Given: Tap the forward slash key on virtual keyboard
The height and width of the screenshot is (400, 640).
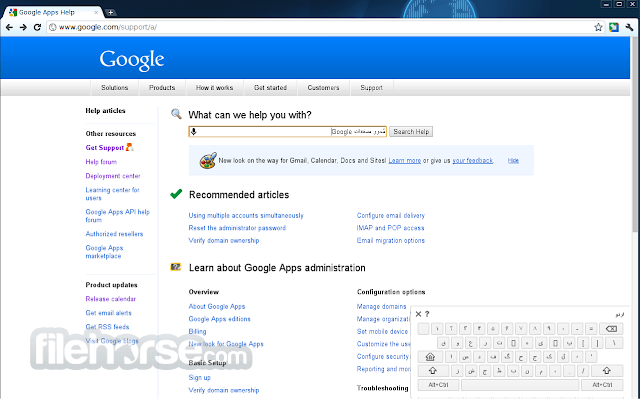Looking at the screenshot, I should point(583,371).
